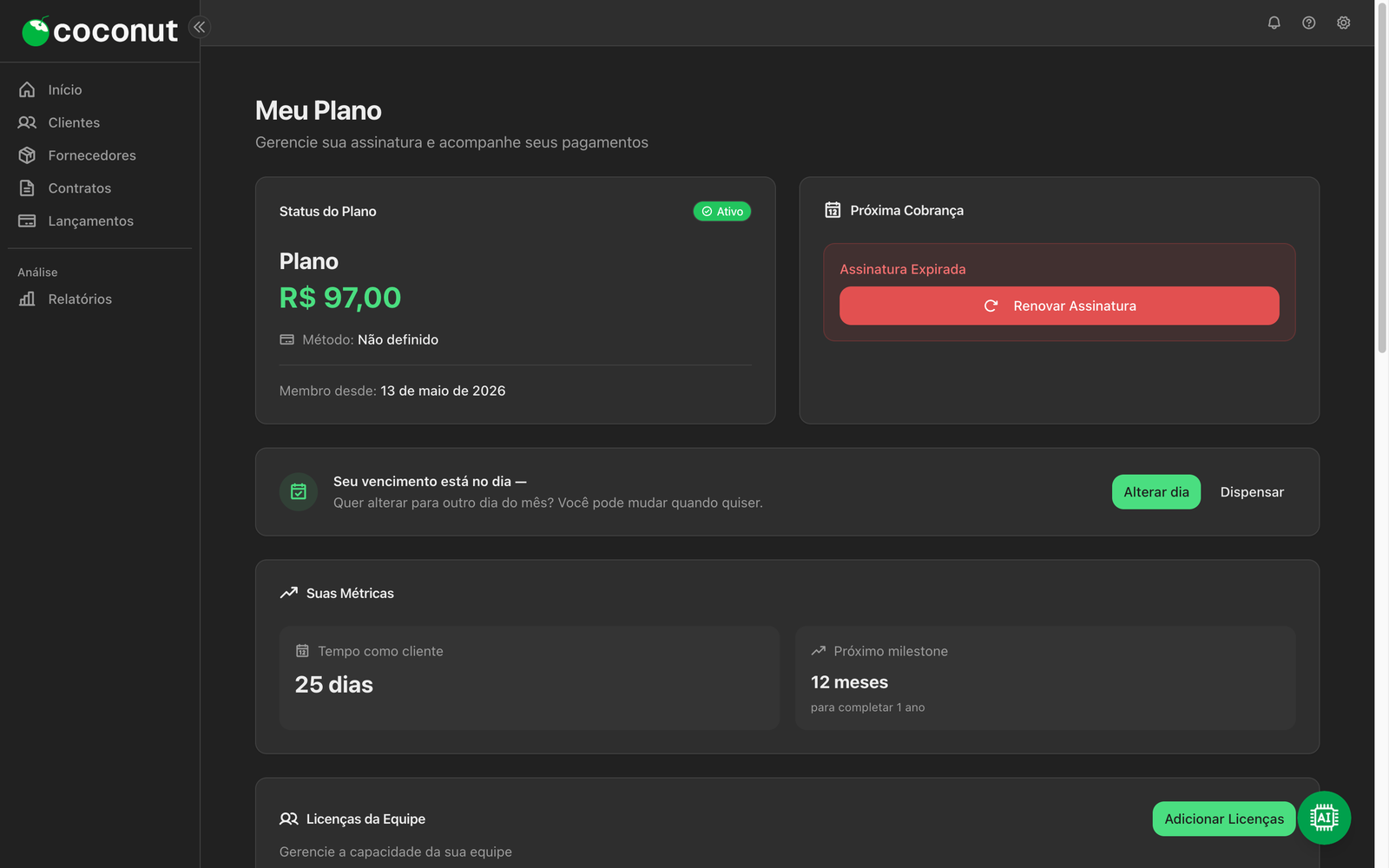Click the payment method card icon
This screenshot has height=868, width=1389.
pyautogui.click(x=286, y=339)
